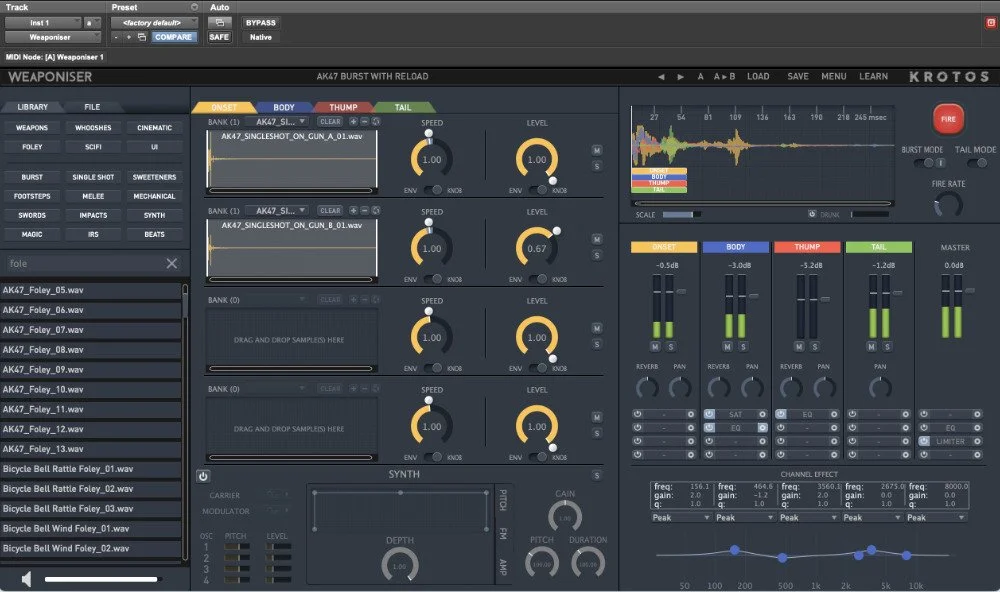Mute second ONSET bank with M

597,239
